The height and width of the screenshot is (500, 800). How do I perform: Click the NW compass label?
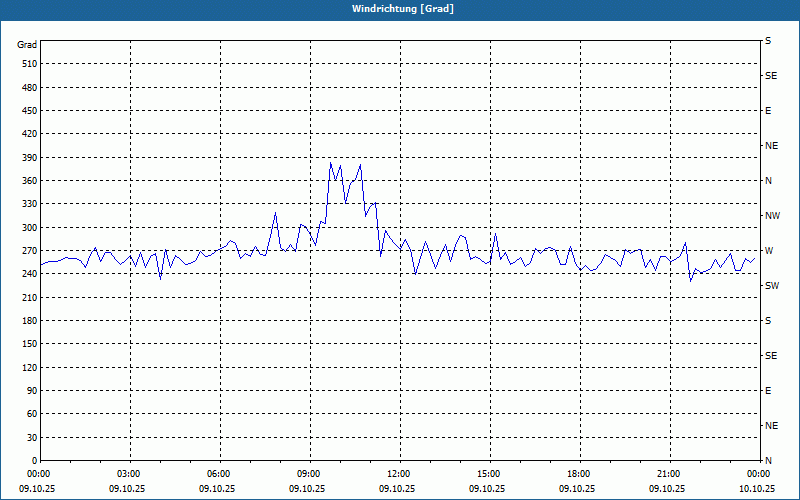[x=772, y=216]
